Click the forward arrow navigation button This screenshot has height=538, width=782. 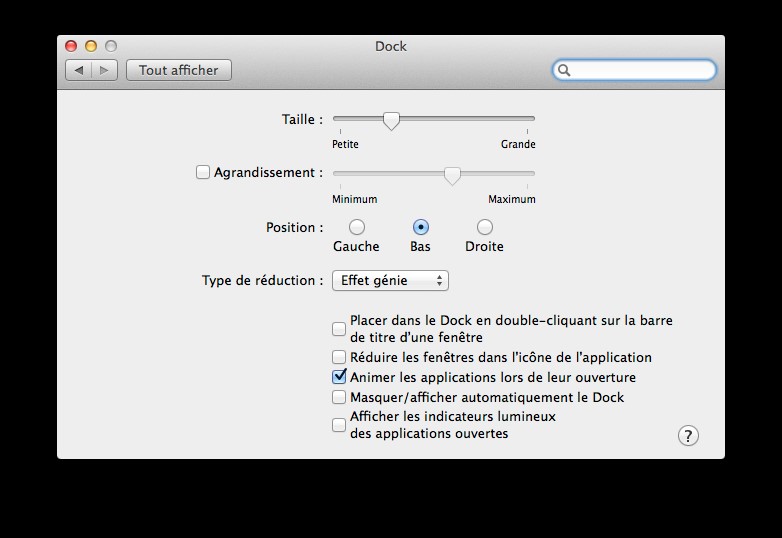click(104, 70)
